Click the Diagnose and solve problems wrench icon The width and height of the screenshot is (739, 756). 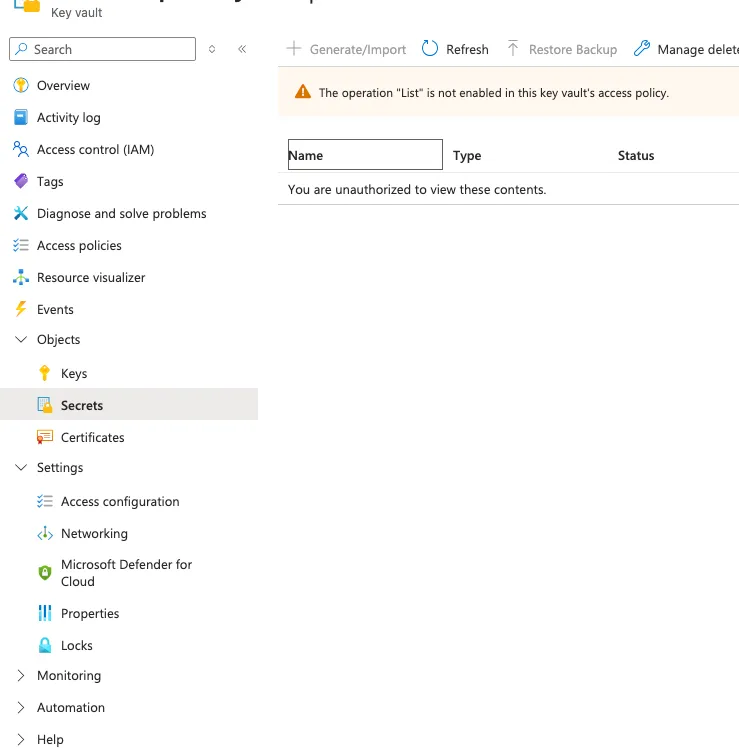pyautogui.click(x=21, y=213)
